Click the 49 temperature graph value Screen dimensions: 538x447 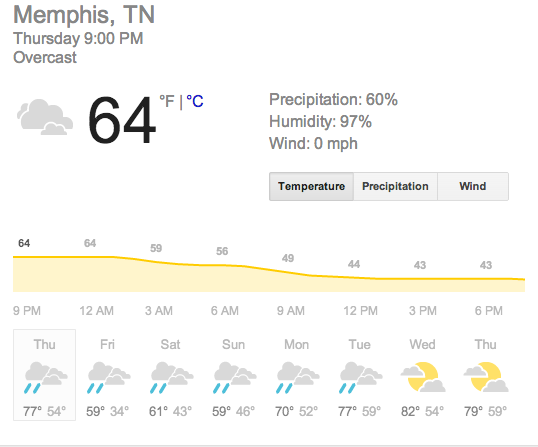(x=288, y=258)
